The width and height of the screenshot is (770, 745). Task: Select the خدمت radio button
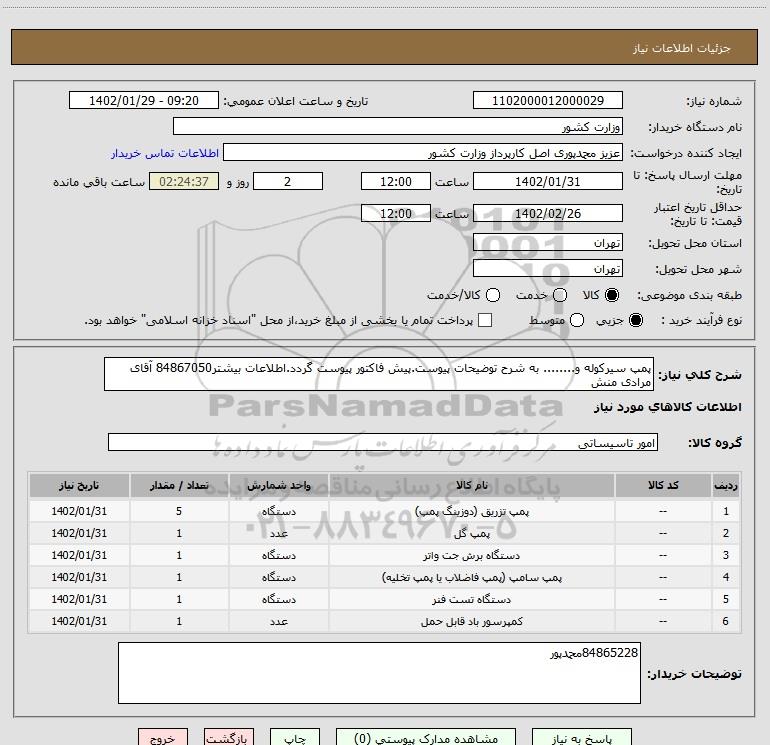(560, 295)
